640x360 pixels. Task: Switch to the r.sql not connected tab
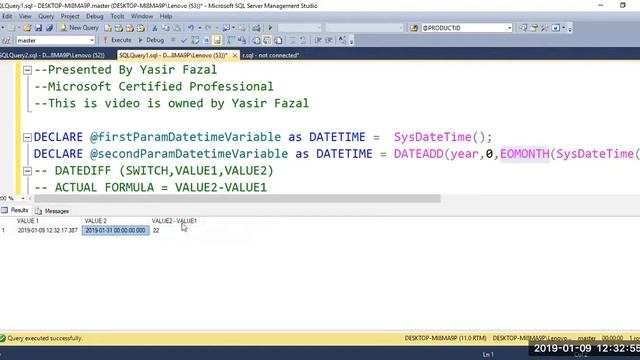271,55
